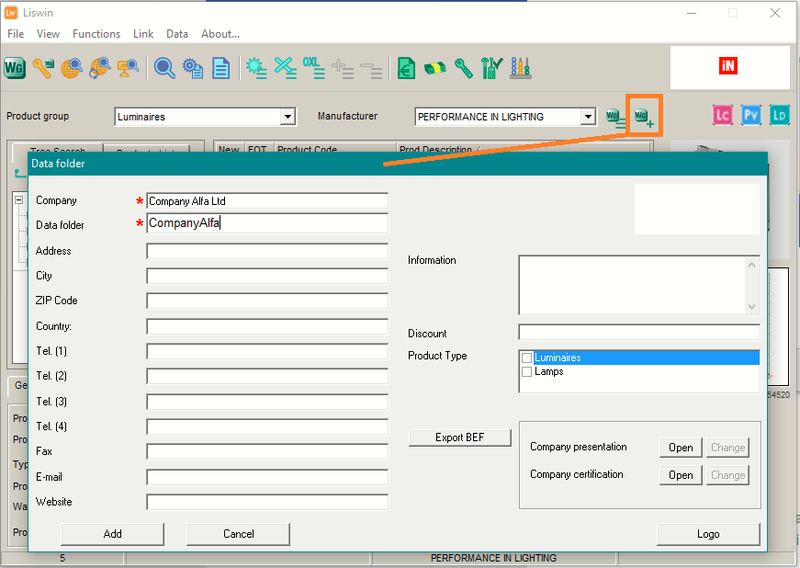Click into the Tel. (1) field

pos(267,352)
